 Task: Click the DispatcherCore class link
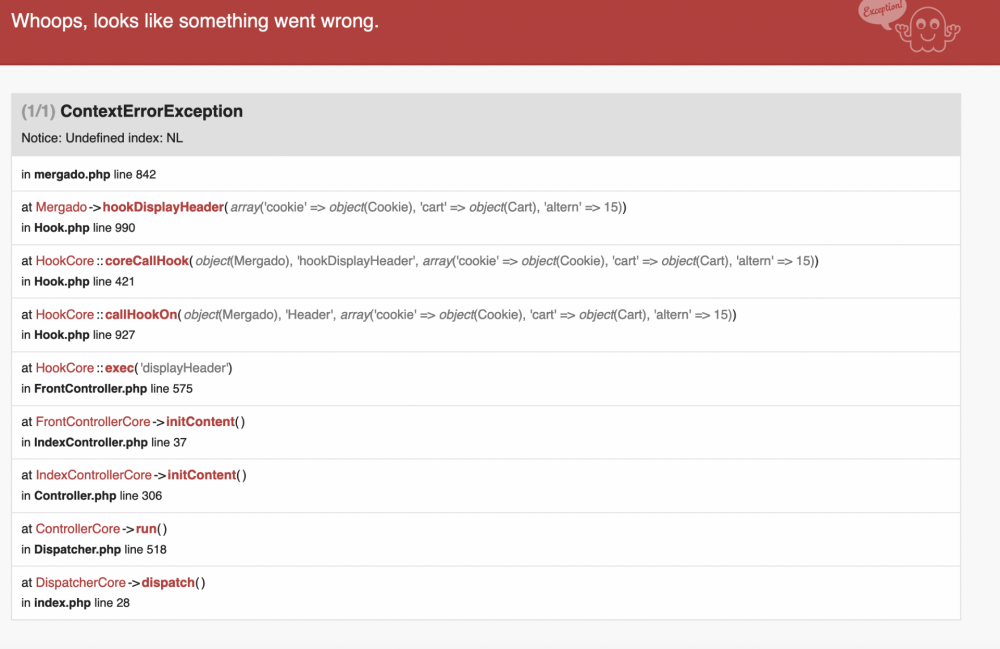[x=81, y=582]
